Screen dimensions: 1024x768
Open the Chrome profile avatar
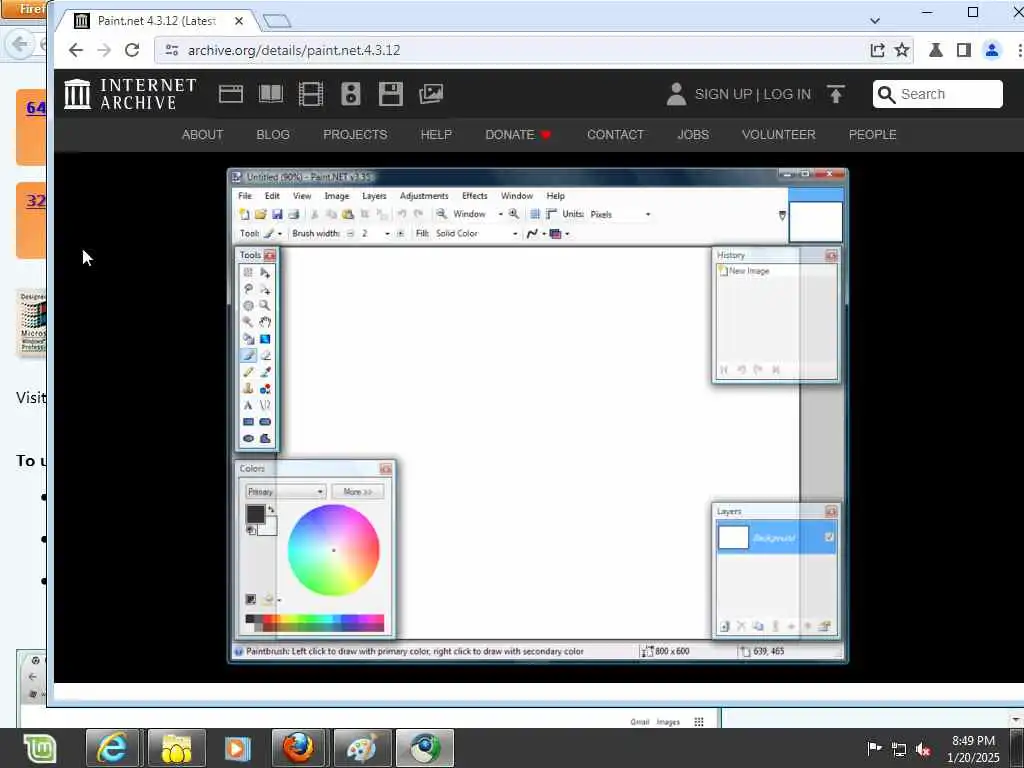[x=992, y=50]
